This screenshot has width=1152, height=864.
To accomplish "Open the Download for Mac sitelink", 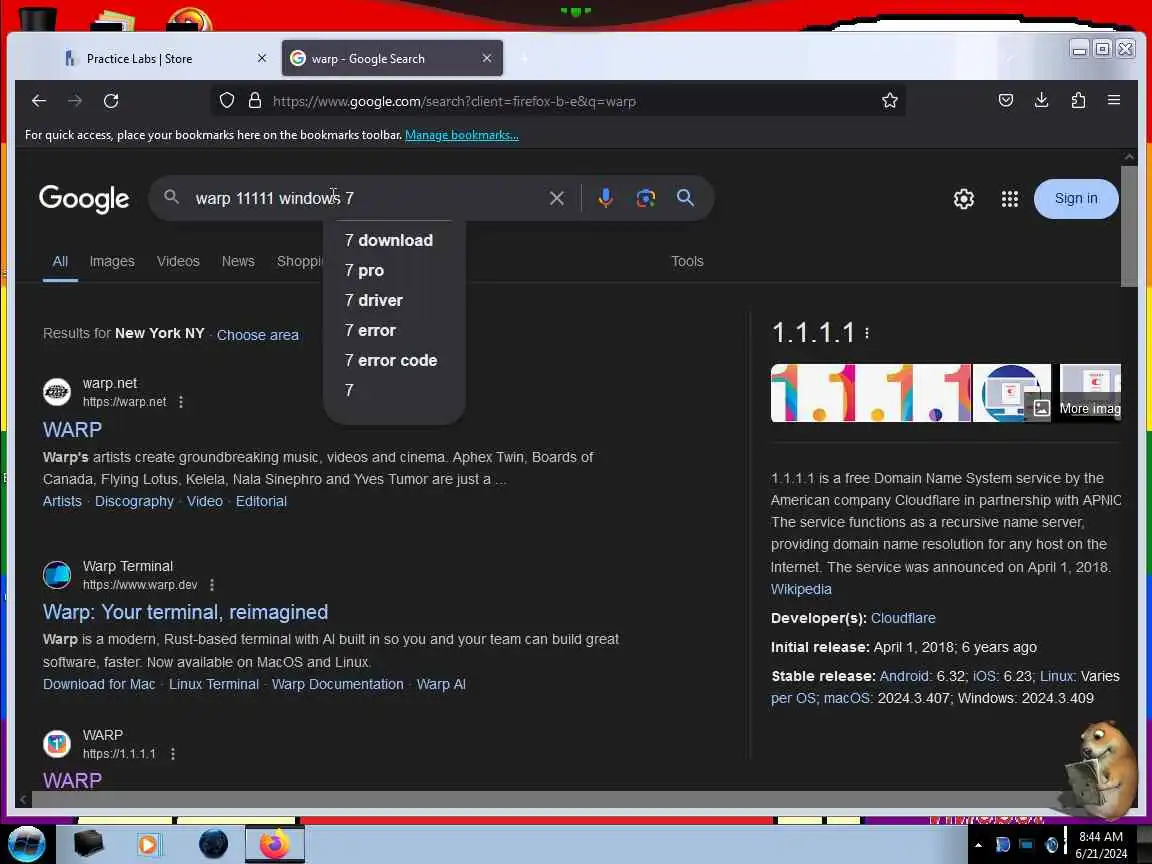I will pyautogui.click(x=99, y=685).
